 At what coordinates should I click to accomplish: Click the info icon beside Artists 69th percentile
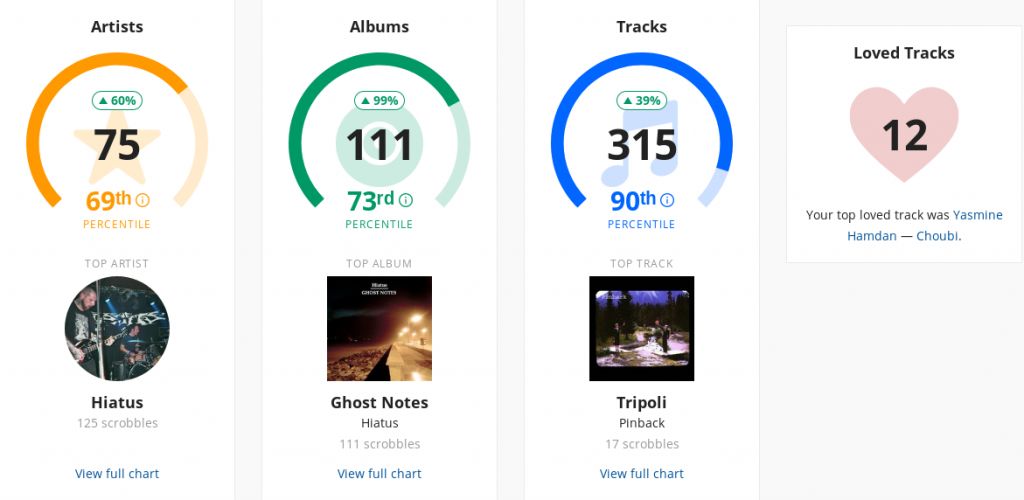(x=142, y=200)
